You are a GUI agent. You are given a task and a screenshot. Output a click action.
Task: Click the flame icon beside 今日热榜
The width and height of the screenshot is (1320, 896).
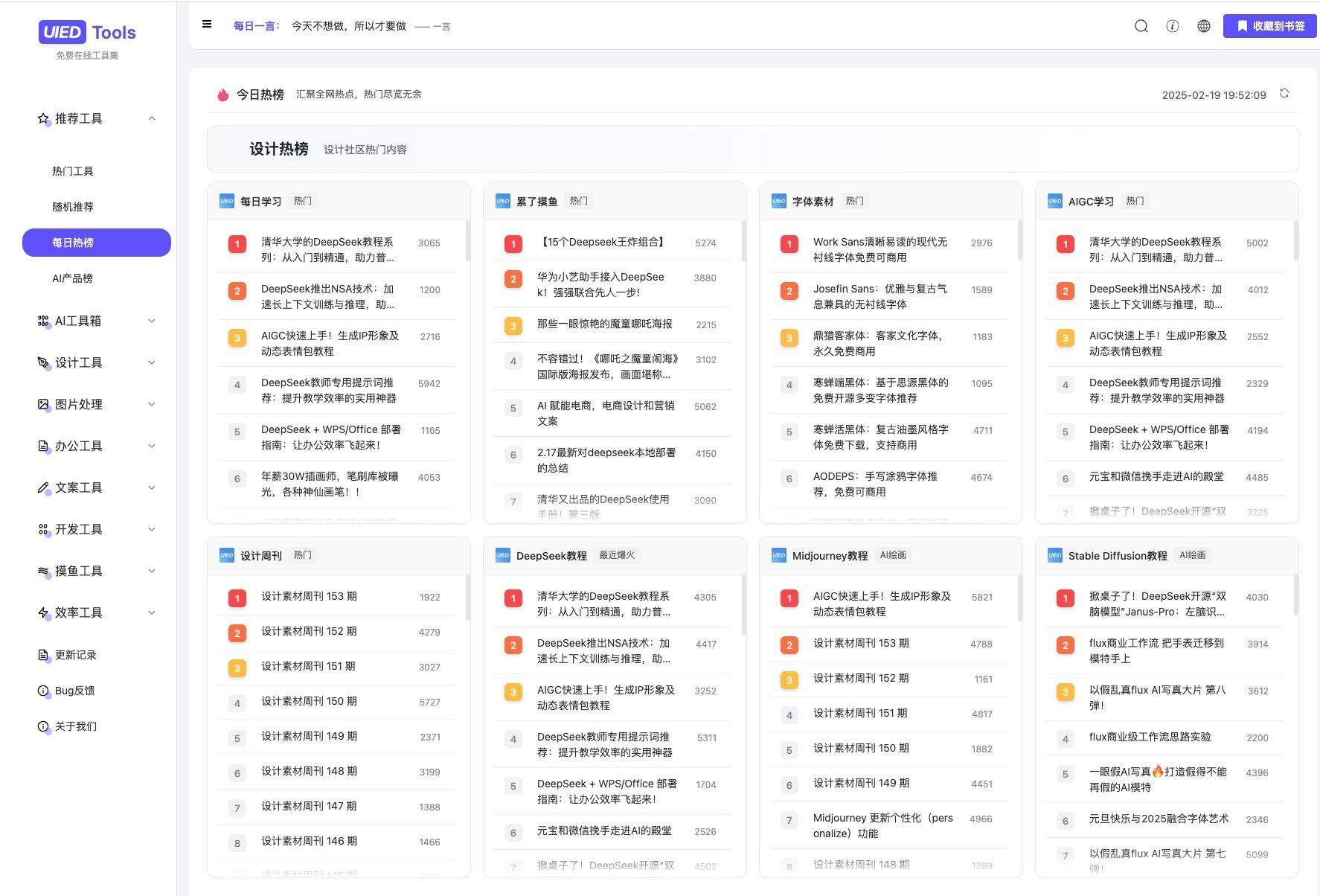tap(222, 95)
